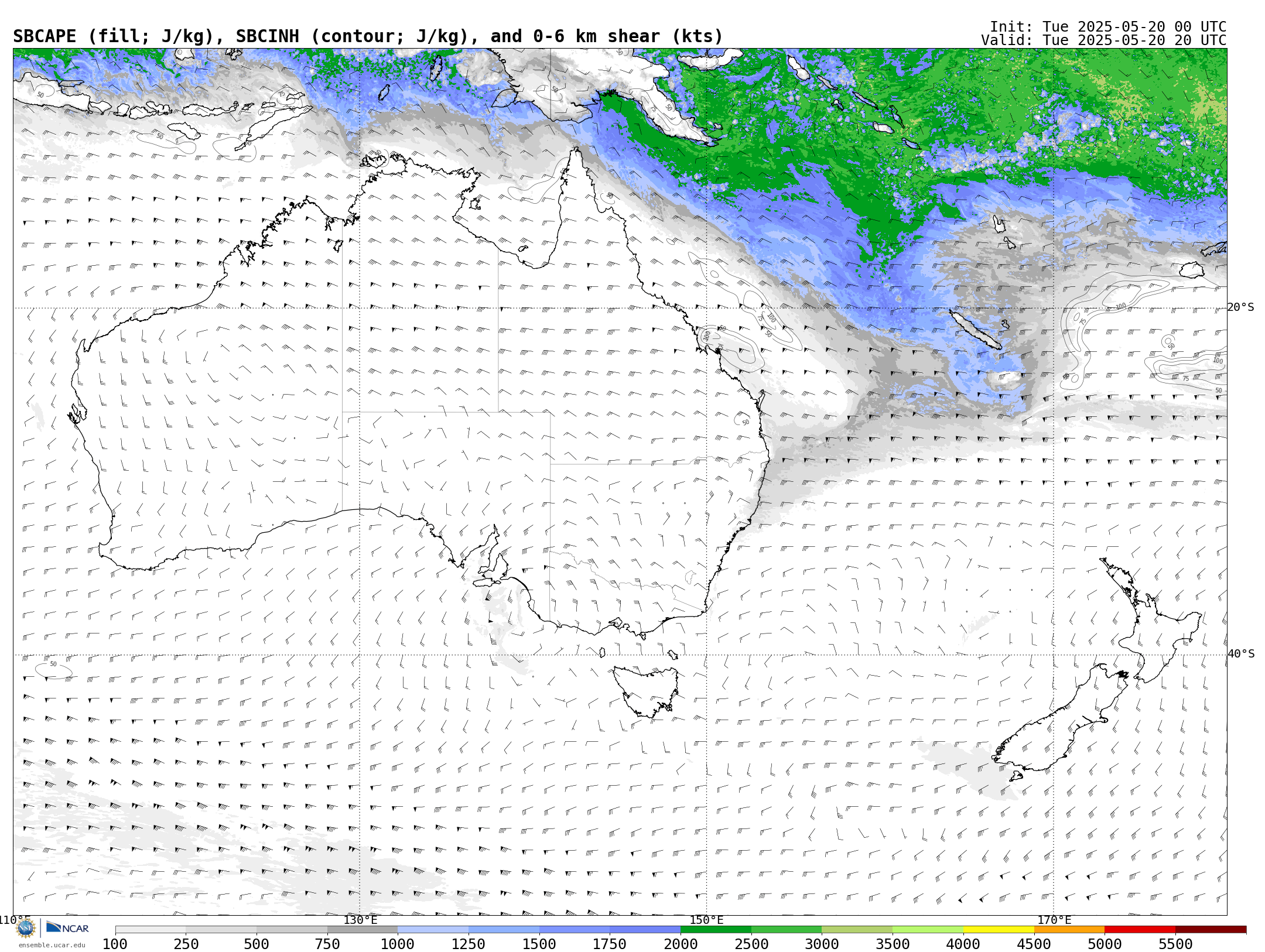Click the 20°S latitude label
This screenshot has width=1265, height=952.
pyautogui.click(x=1241, y=307)
